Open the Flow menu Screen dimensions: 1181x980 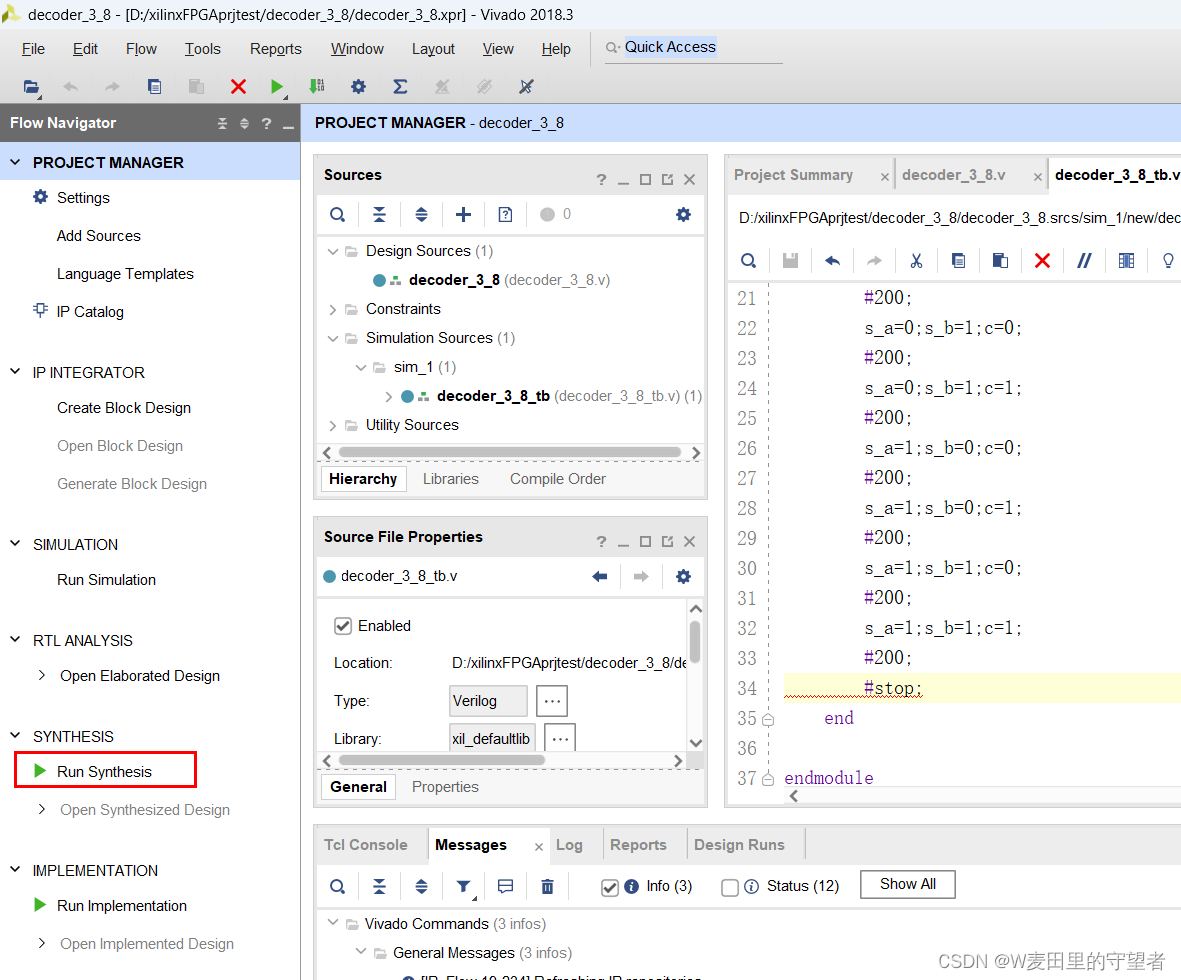142,49
